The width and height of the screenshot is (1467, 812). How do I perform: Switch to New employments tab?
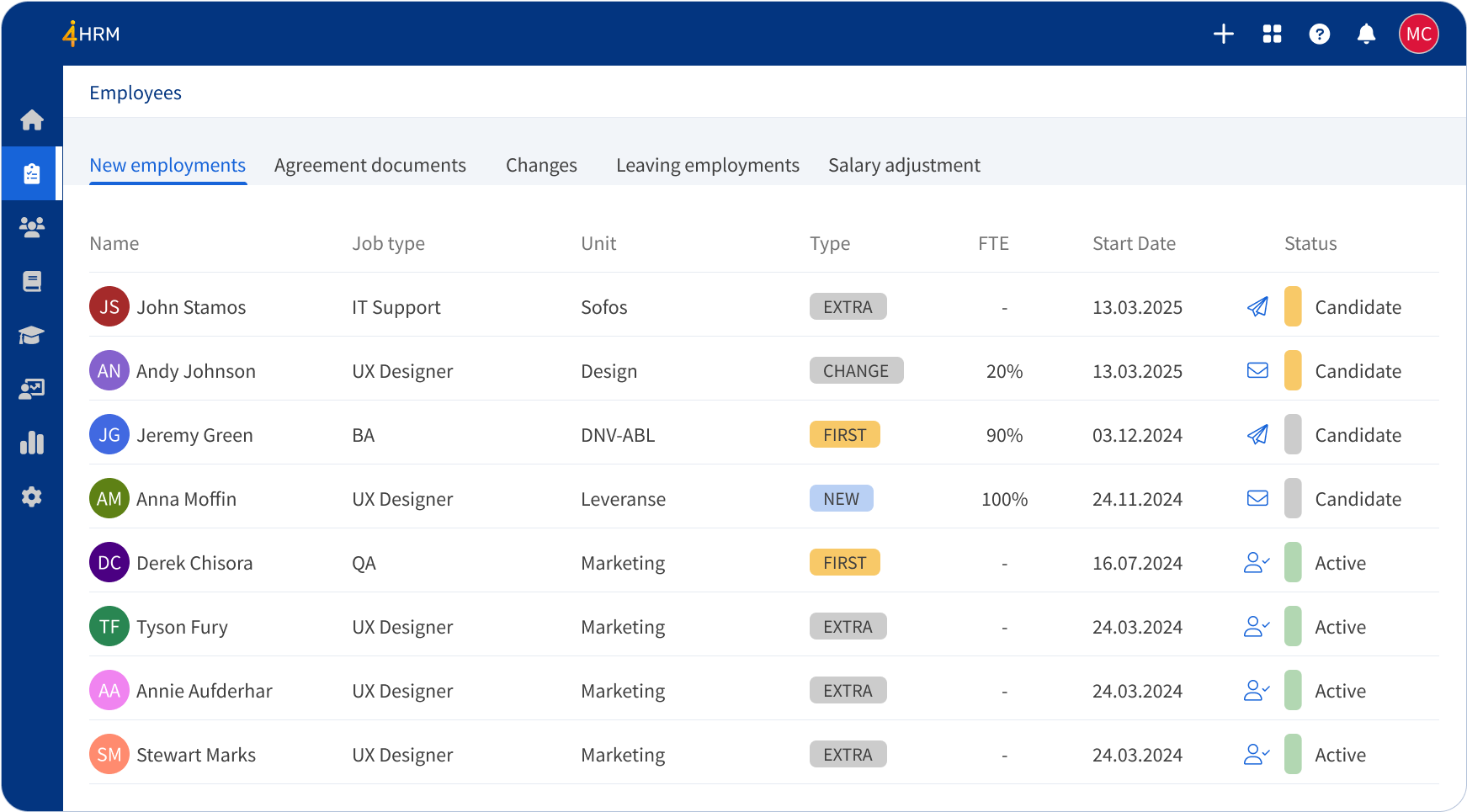167,165
